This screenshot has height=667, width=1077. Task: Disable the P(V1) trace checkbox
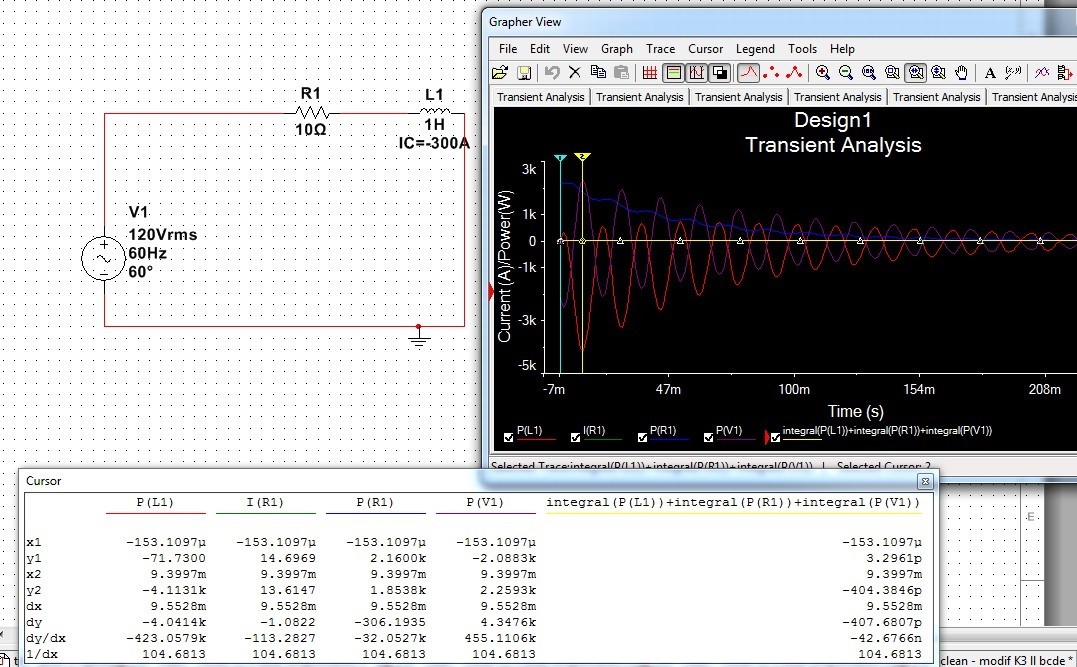(709, 437)
